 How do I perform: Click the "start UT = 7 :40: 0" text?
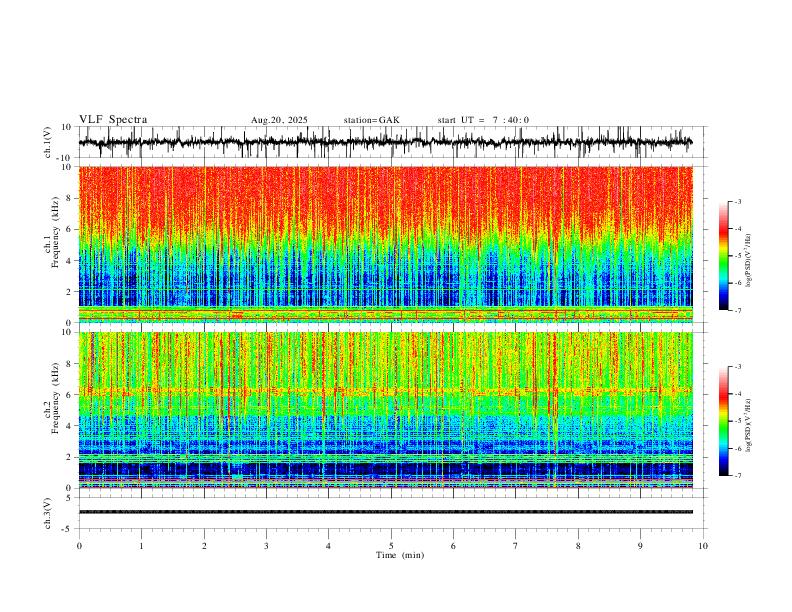coord(483,120)
